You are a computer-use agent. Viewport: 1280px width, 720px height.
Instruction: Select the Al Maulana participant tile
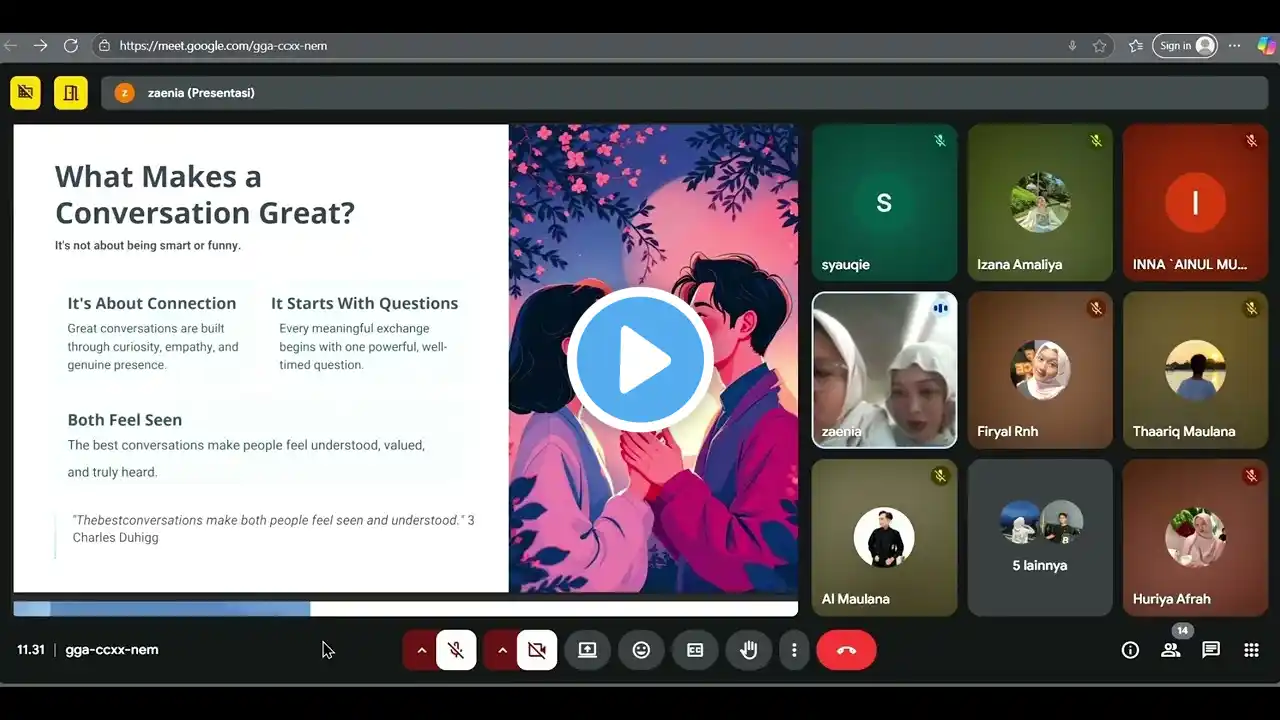click(884, 537)
